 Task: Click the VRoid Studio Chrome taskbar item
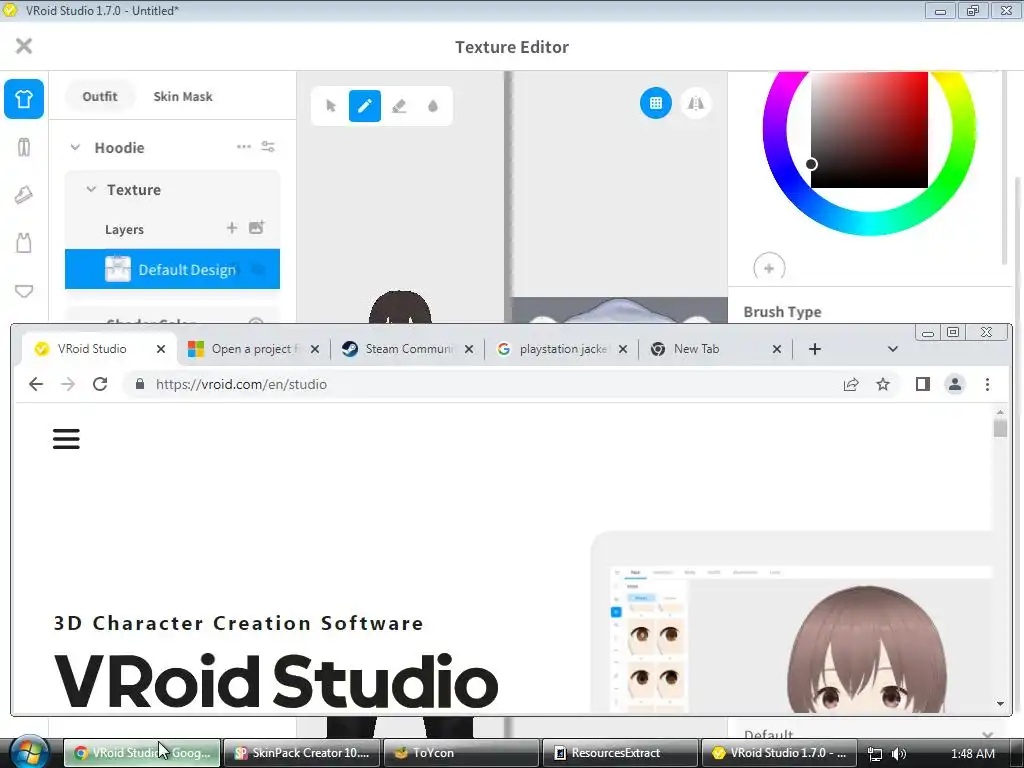point(142,753)
